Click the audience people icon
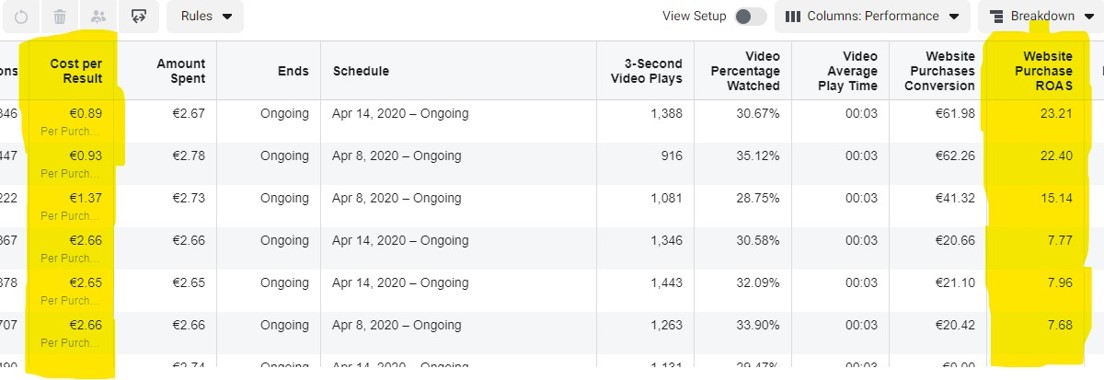Viewport: 1104px width, 380px height. coord(99,16)
